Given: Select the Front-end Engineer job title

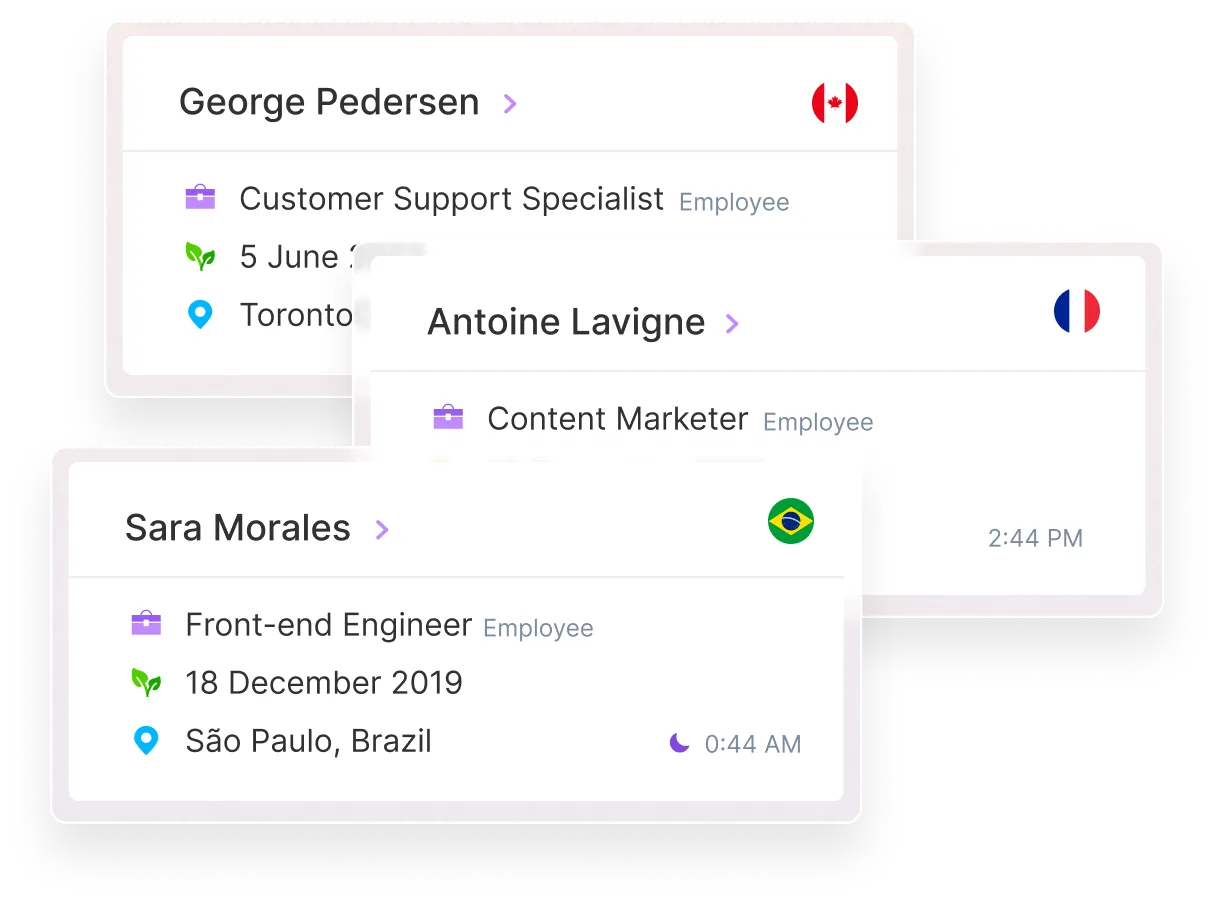Looking at the screenshot, I should (328, 625).
